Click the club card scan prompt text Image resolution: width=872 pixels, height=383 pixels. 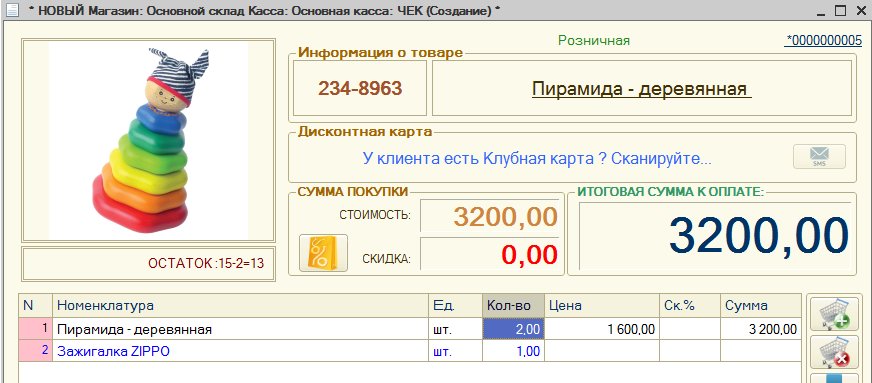pyautogui.click(x=537, y=158)
